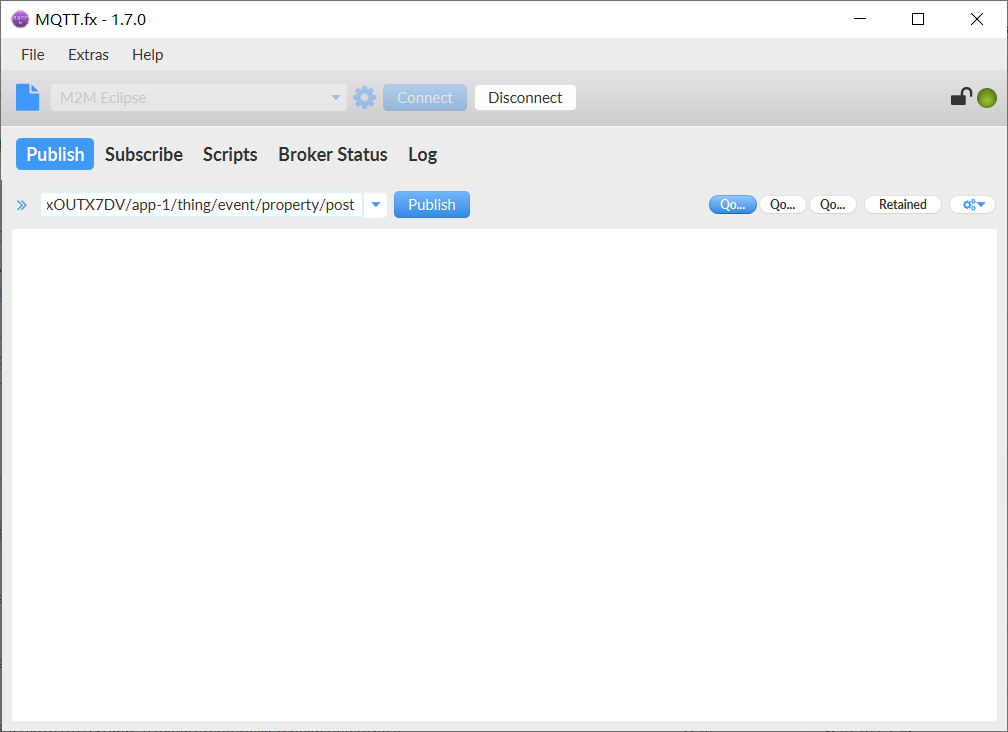Click the Disconnect button
The image size is (1008, 732).
[x=525, y=98]
